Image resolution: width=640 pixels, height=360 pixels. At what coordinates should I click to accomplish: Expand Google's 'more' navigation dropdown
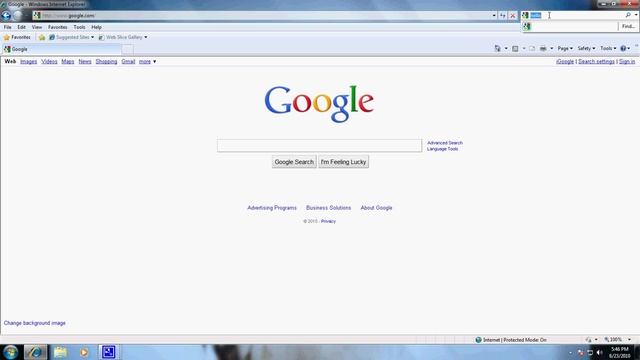147,62
